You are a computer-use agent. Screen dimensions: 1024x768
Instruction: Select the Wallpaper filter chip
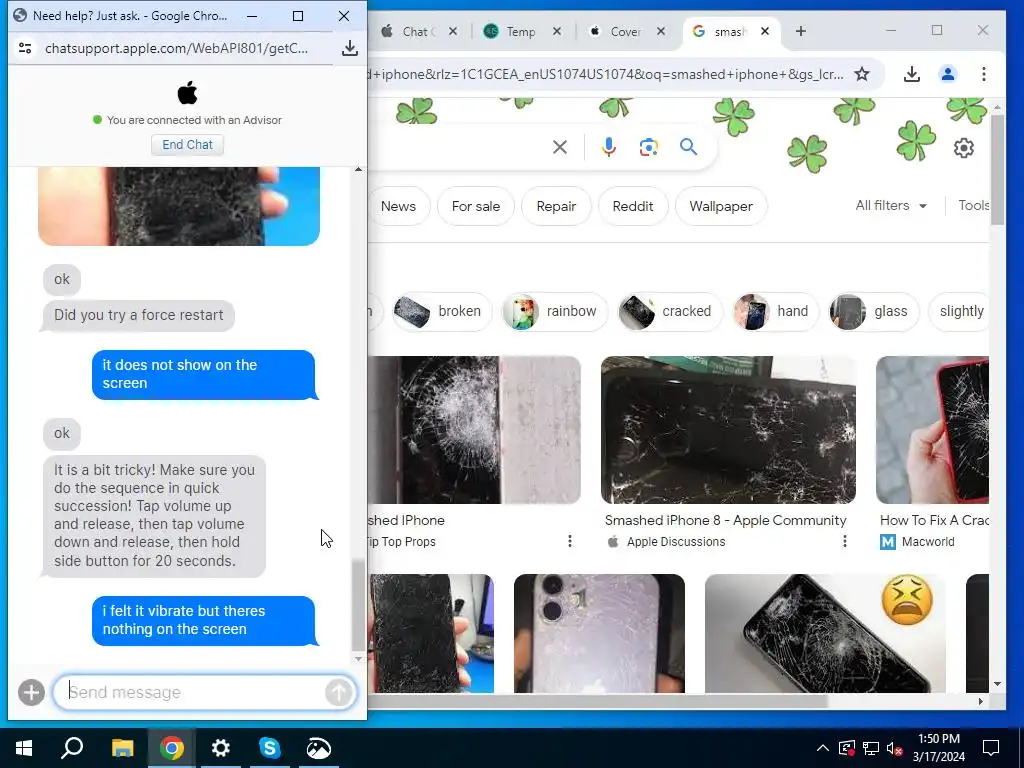coord(721,206)
